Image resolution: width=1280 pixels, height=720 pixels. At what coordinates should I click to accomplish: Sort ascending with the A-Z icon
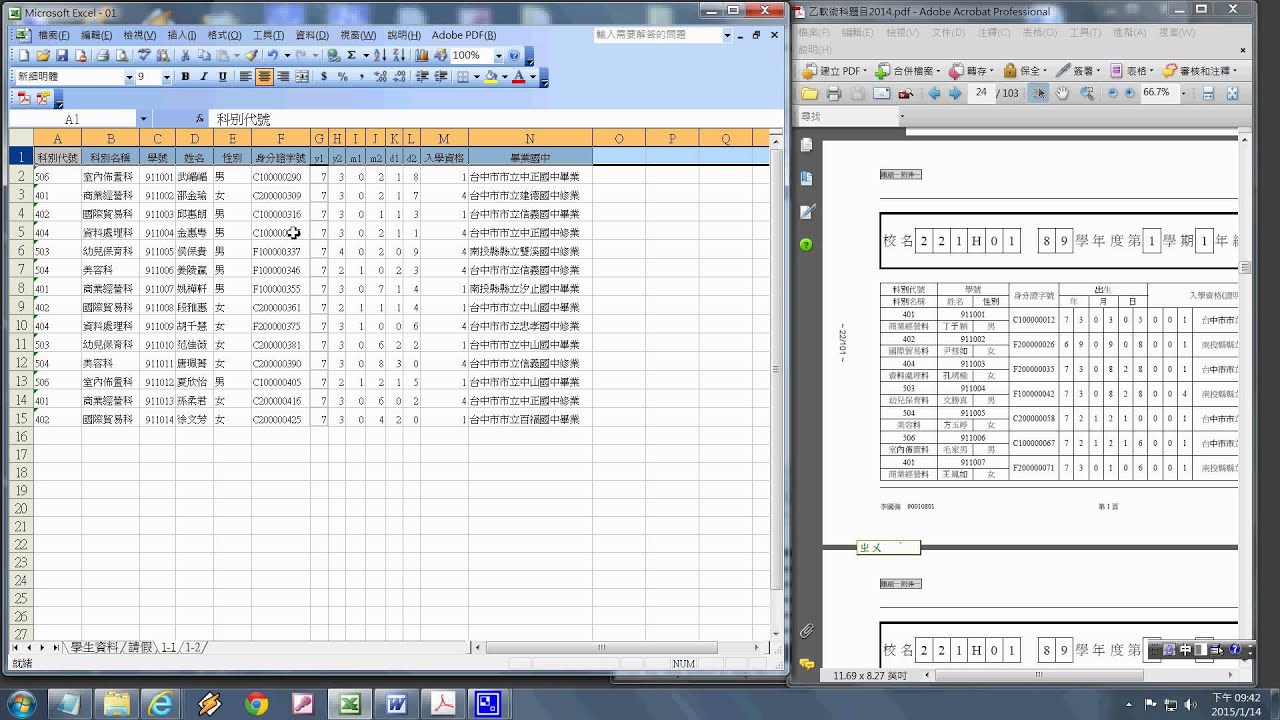(x=380, y=56)
